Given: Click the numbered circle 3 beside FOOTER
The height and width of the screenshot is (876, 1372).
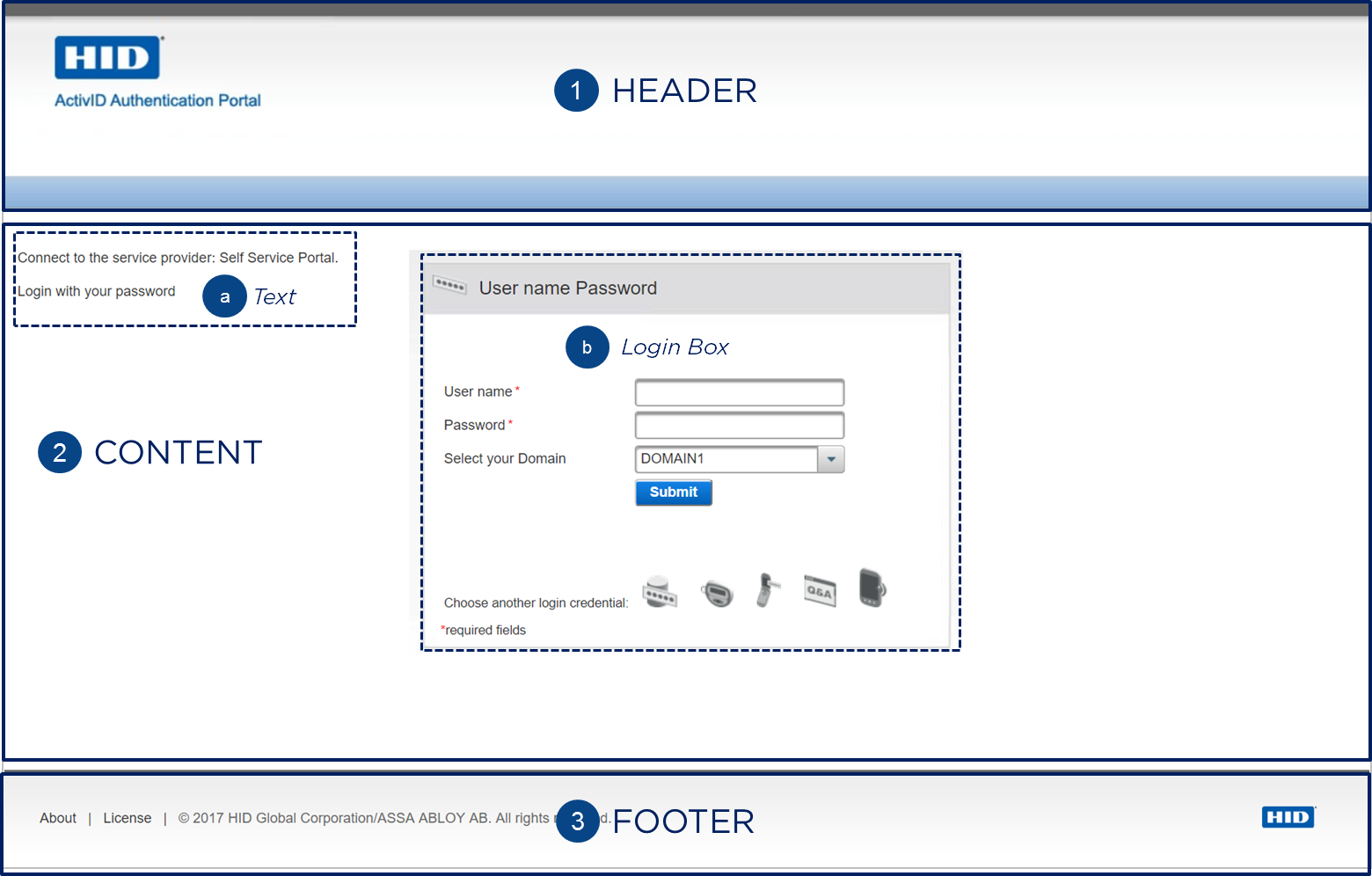Looking at the screenshot, I should 578,821.
